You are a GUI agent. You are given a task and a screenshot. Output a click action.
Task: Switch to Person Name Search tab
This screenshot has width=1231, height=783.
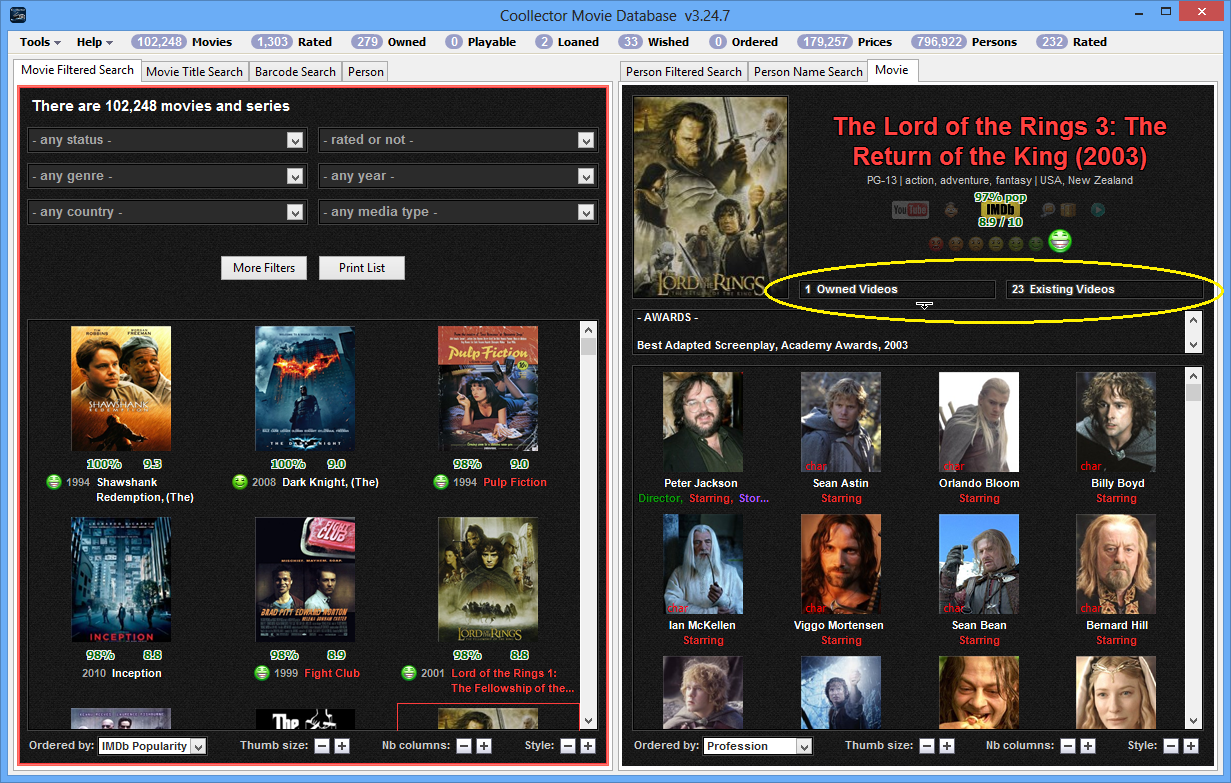(808, 72)
